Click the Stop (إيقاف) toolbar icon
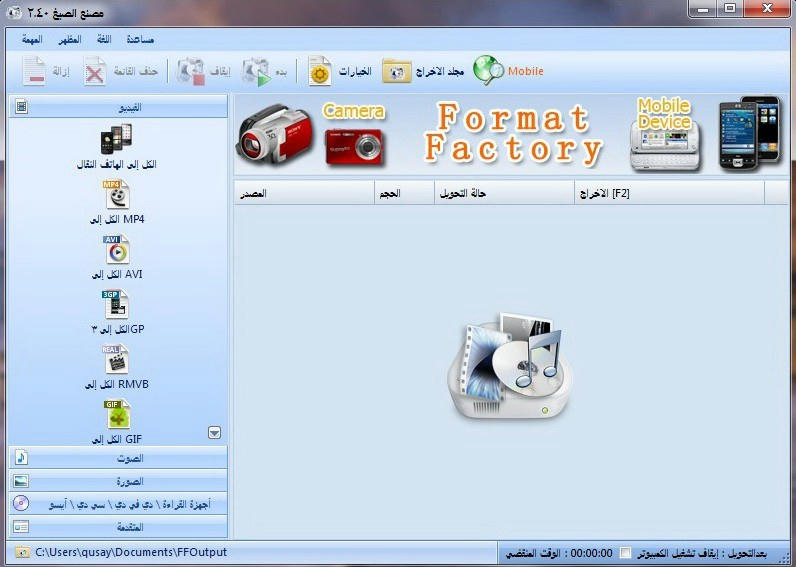The image size is (796, 567). (x=191, y=71)
